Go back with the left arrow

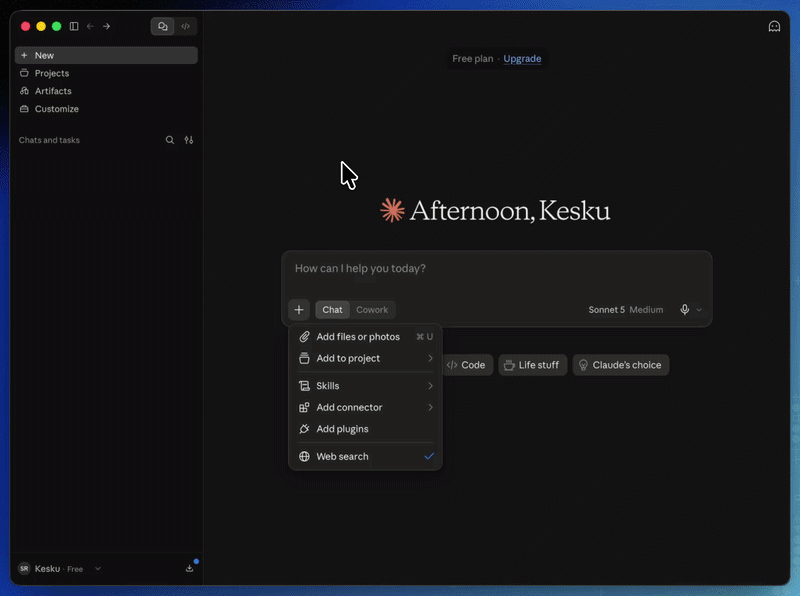click(90, 26)
